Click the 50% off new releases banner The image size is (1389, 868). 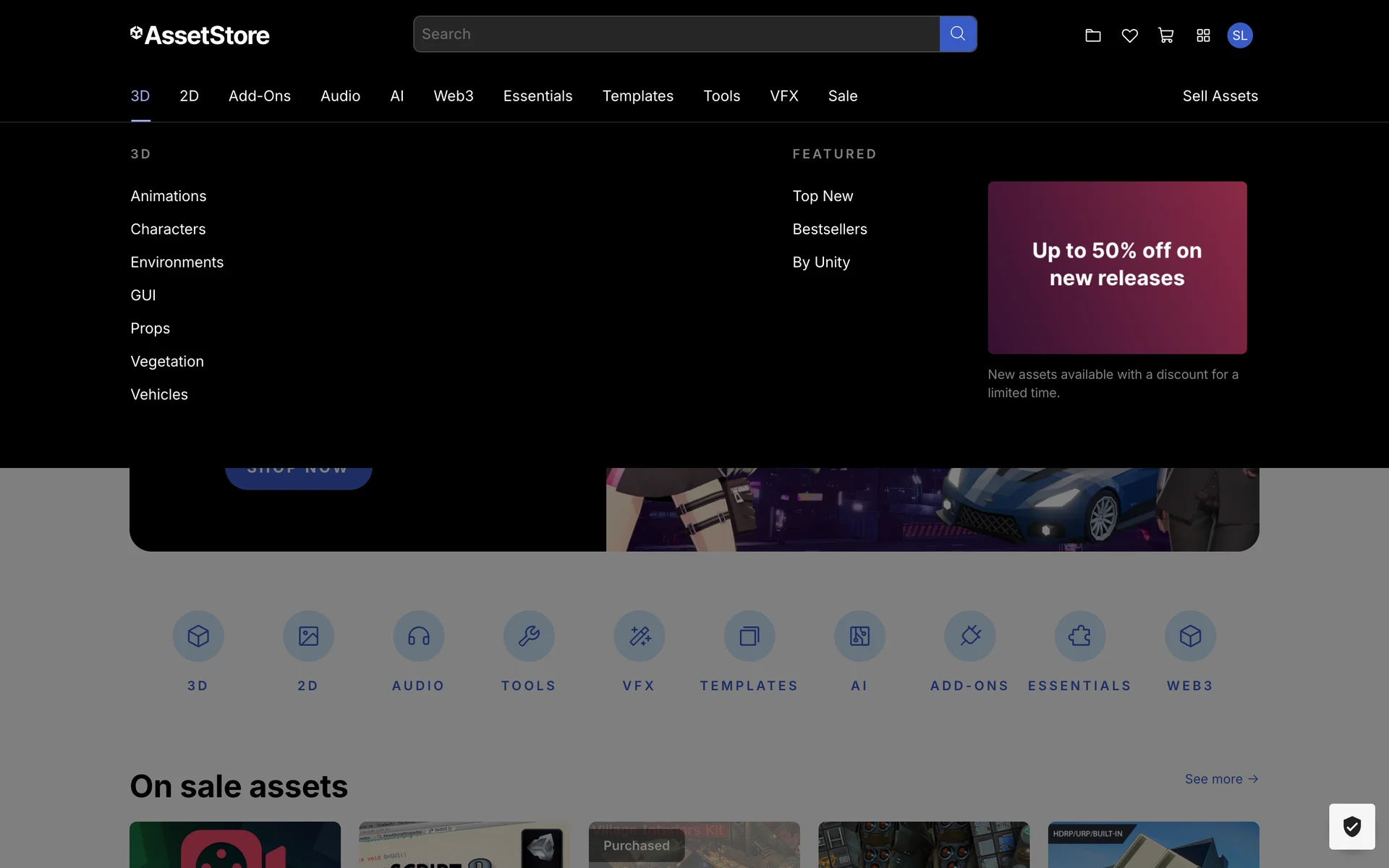(1116, 268)
